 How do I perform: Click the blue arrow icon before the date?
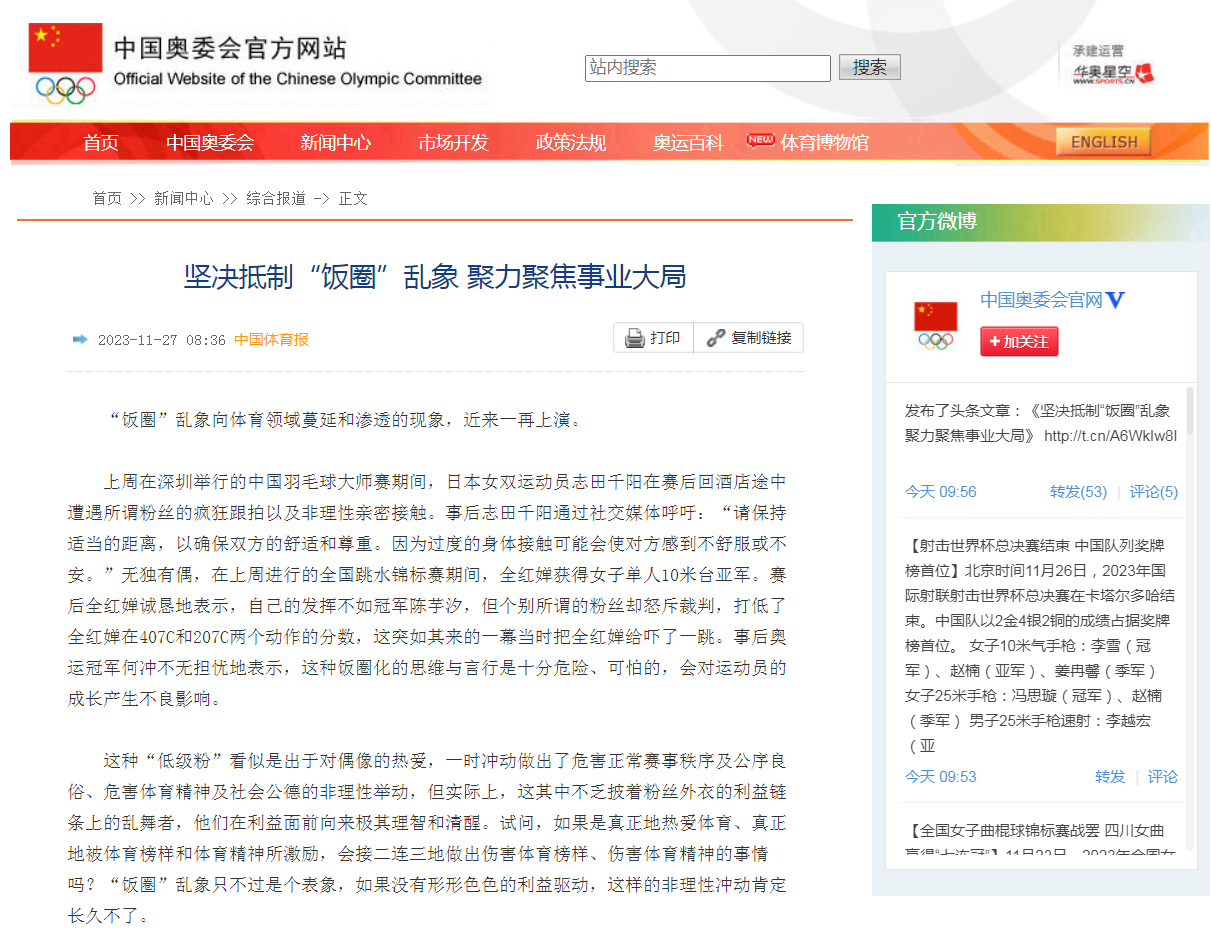tap(80, 339)
